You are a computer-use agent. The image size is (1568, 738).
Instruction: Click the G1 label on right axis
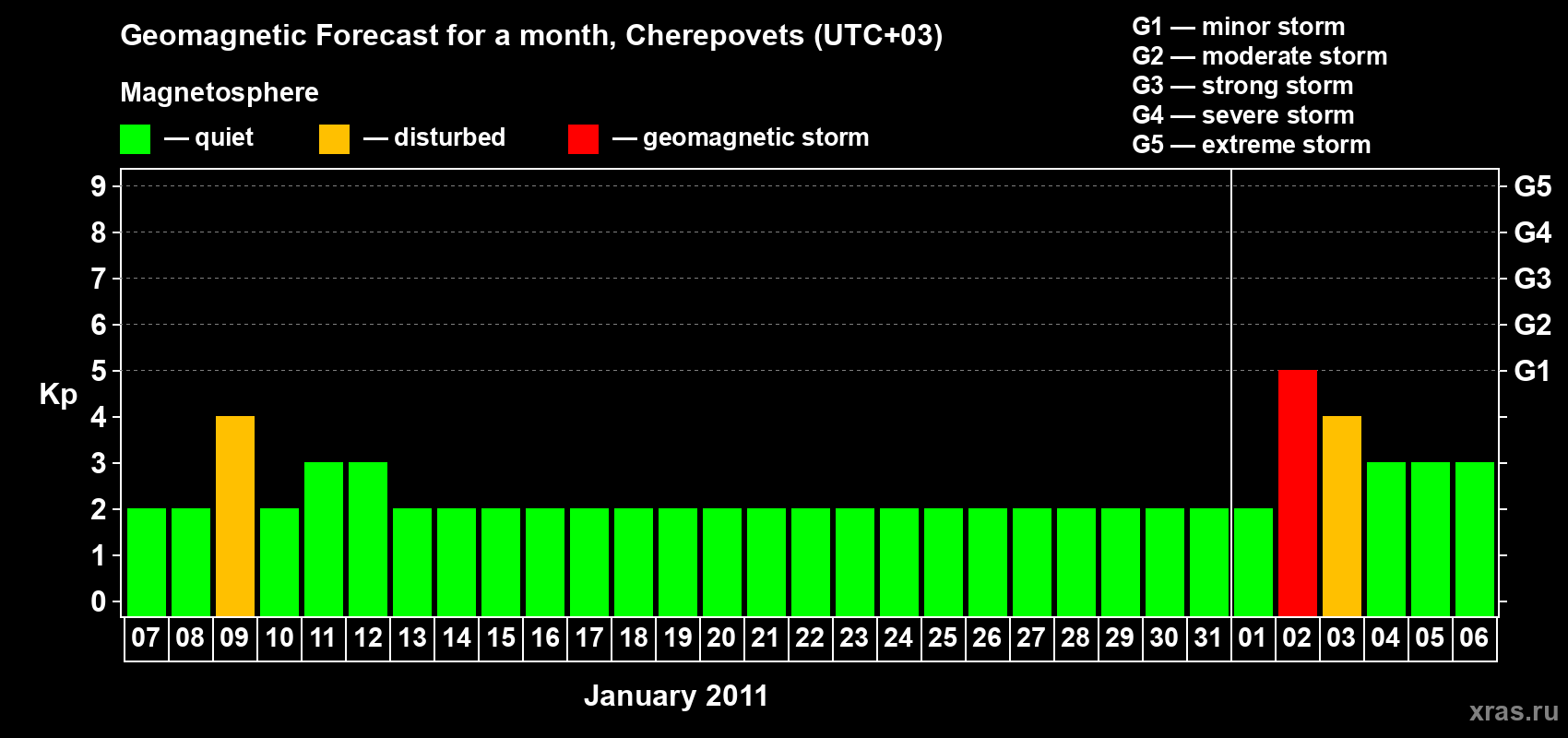point(1532,371)
